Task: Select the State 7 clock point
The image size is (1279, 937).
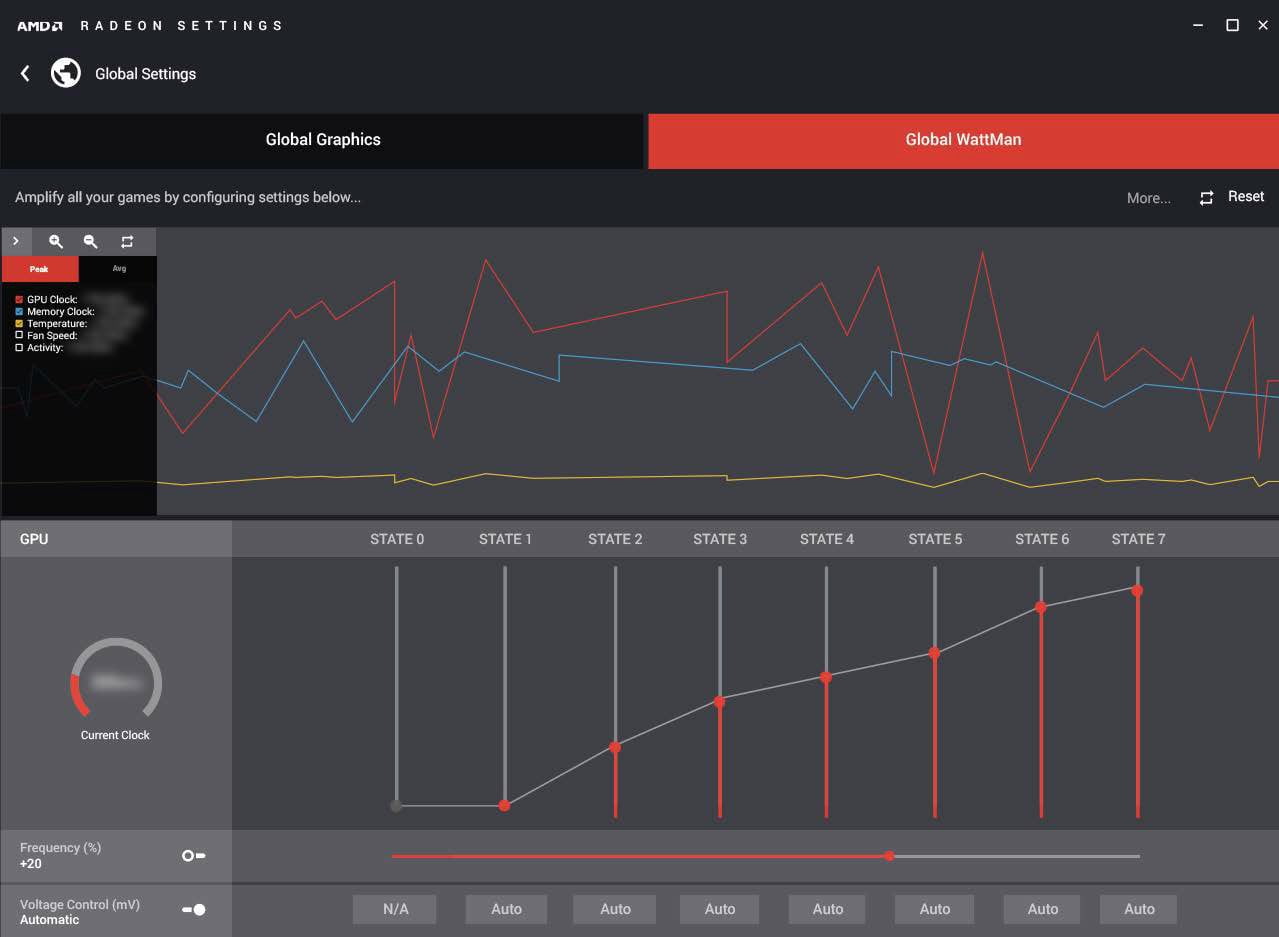Action: (1137, 591)
